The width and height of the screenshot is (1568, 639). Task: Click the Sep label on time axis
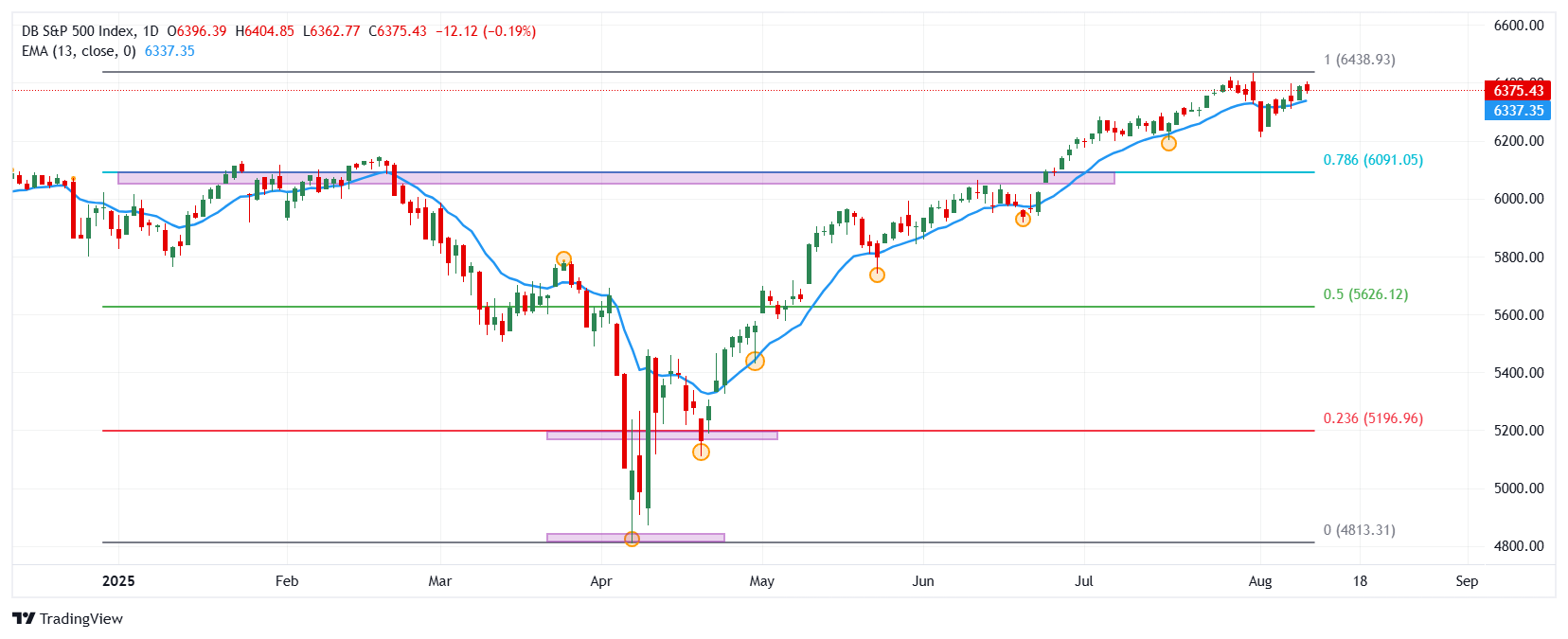(x=1467, y=581)
